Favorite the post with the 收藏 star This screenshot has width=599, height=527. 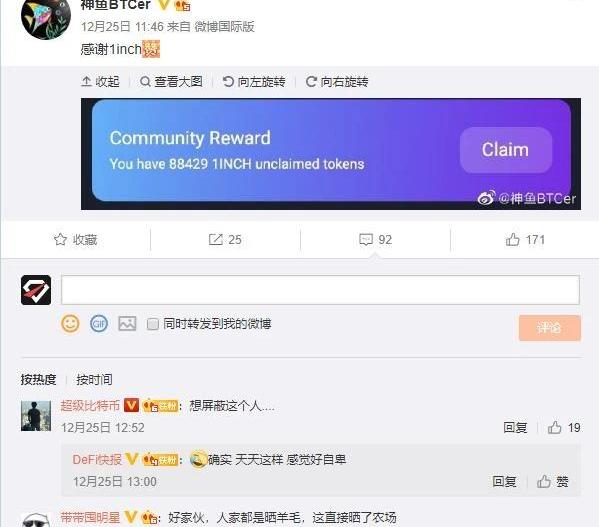tap(75, 239)
